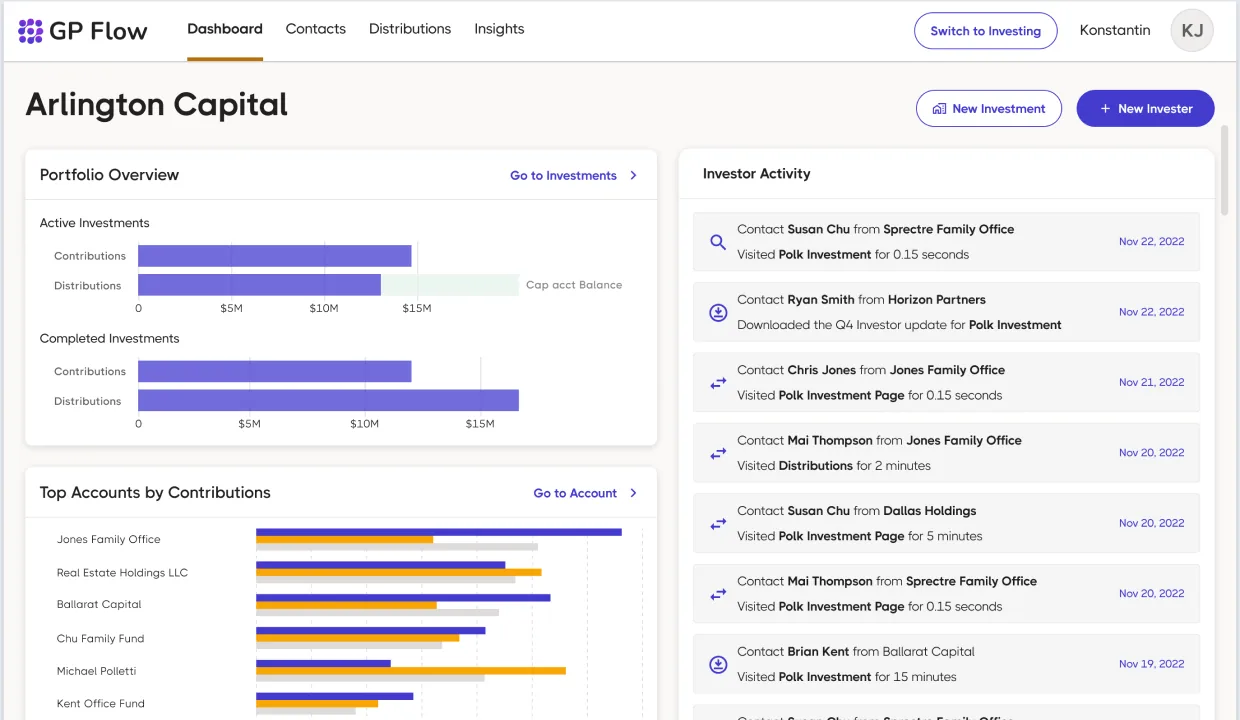
Task: Click the Konstantin username
Action: (1115, 30)
